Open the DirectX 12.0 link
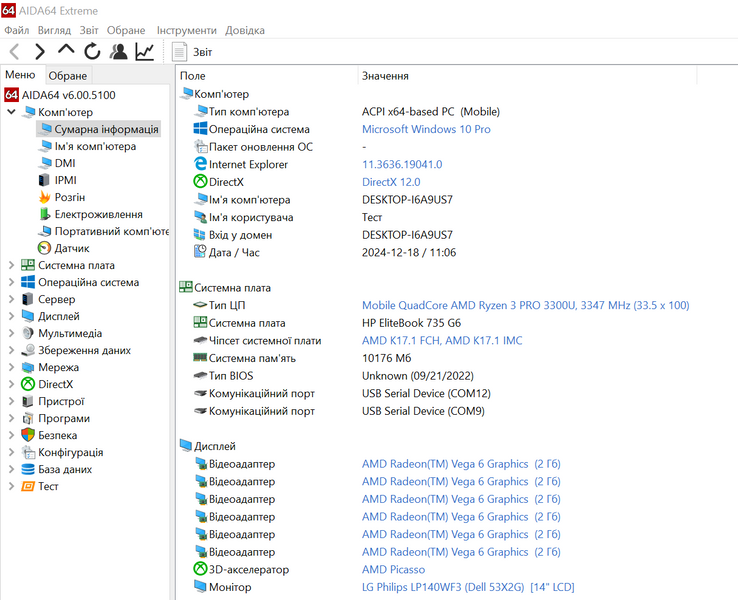The image size is (738, 600). coord(391,182)
